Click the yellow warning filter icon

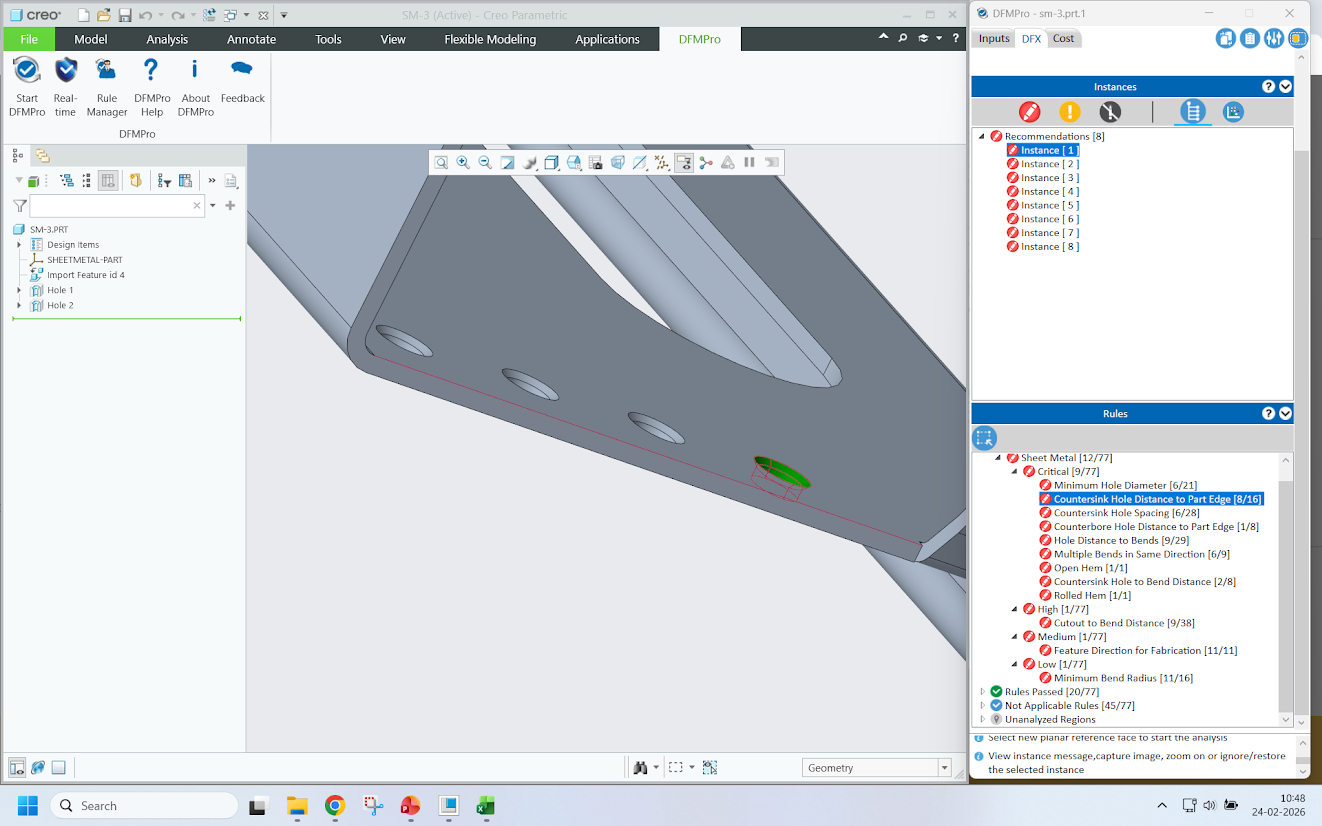click(1070, 112)
